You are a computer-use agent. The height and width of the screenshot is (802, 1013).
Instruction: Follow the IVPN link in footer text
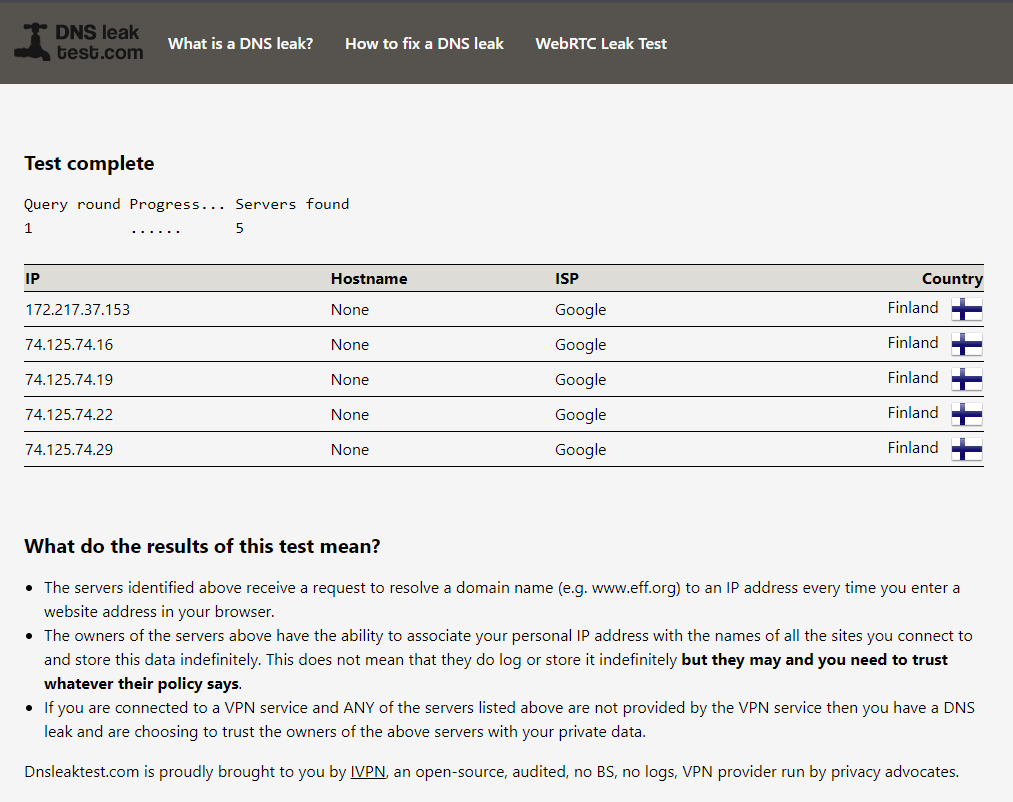click(368, 772)
